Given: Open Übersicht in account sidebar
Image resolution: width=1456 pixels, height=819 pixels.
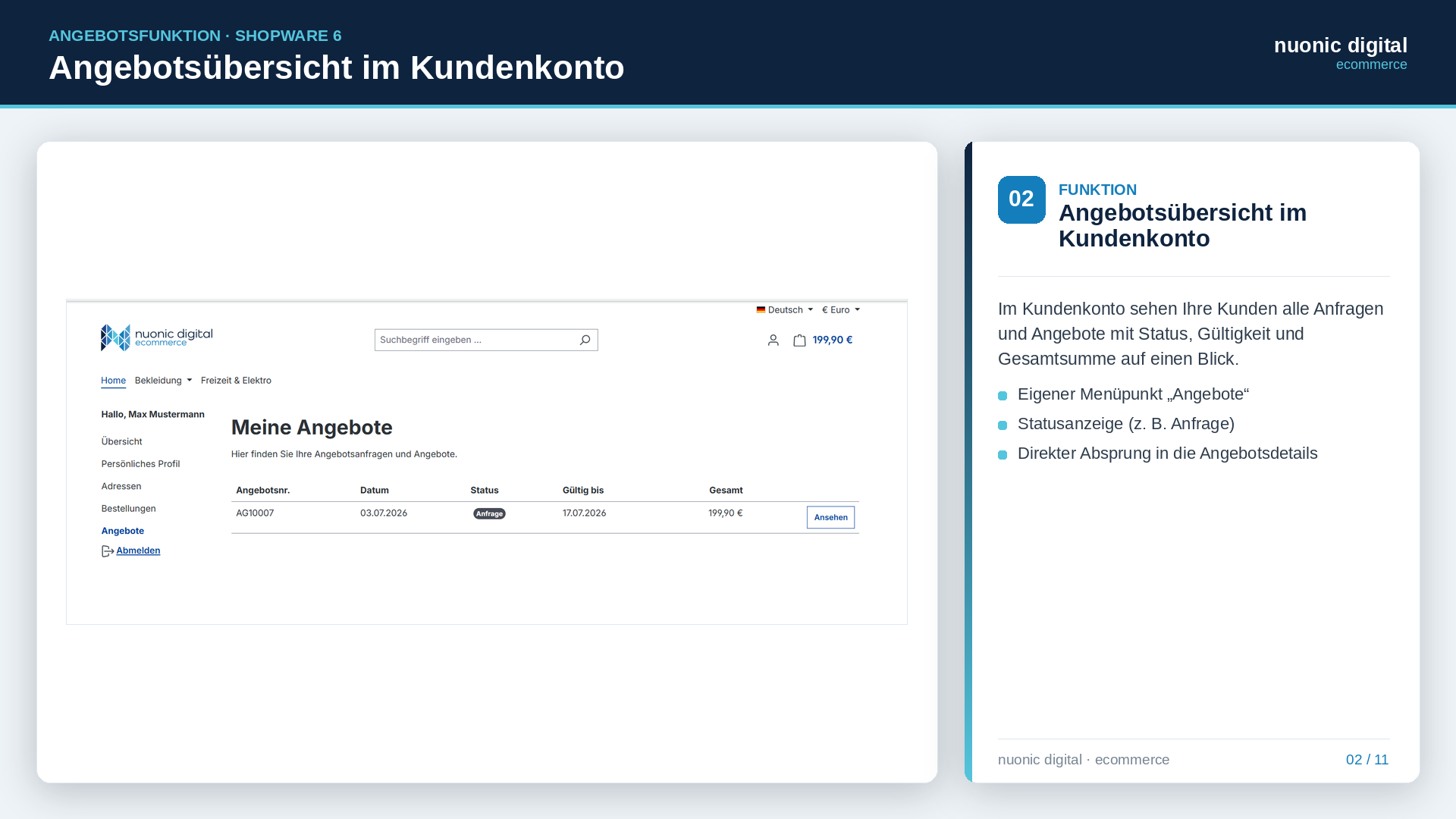Looking at the screenshot, I should point(121,441).
